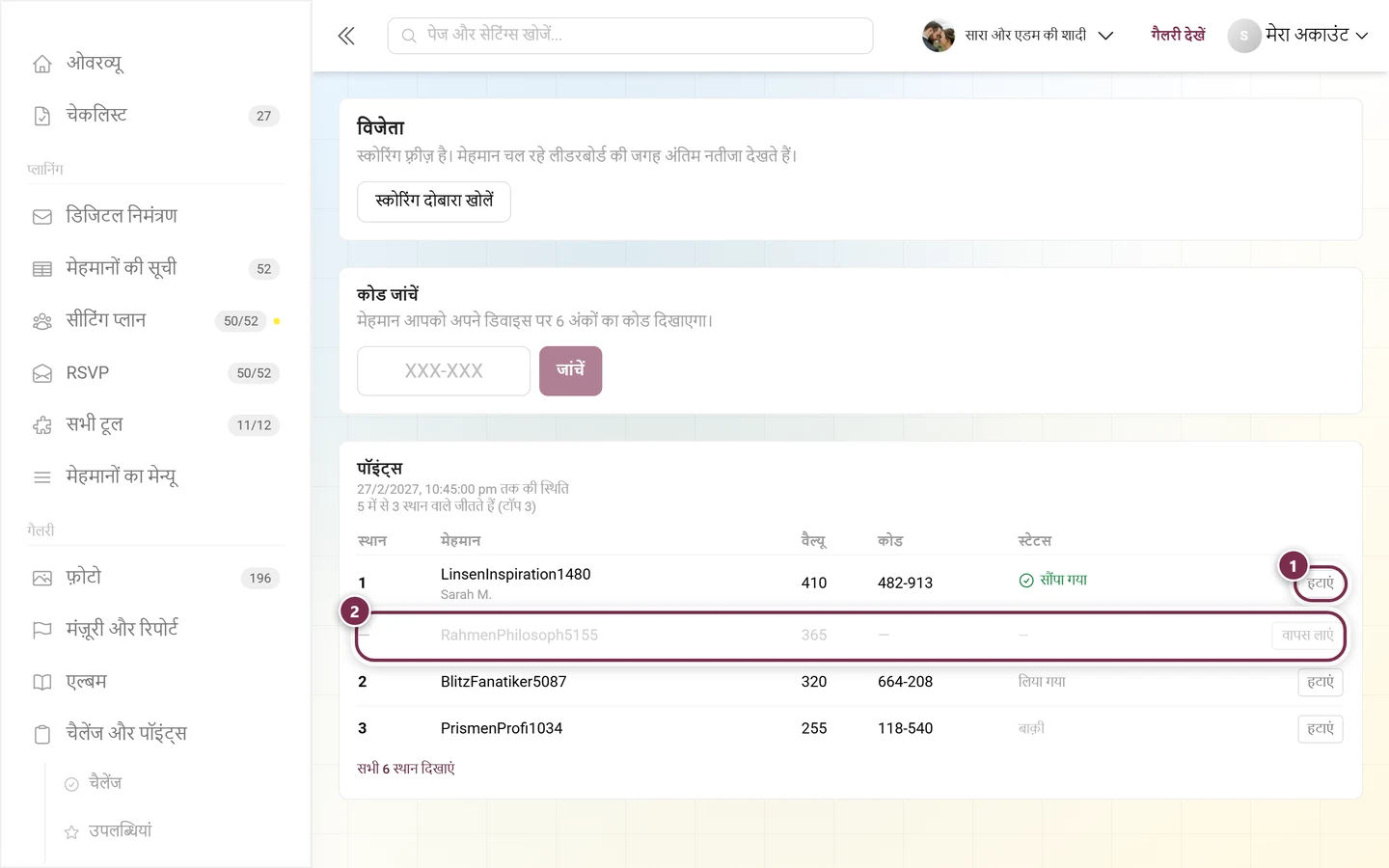Click the गैलरी देखें link
The height and width of the screenshot is (868, 1389).
1178,35
